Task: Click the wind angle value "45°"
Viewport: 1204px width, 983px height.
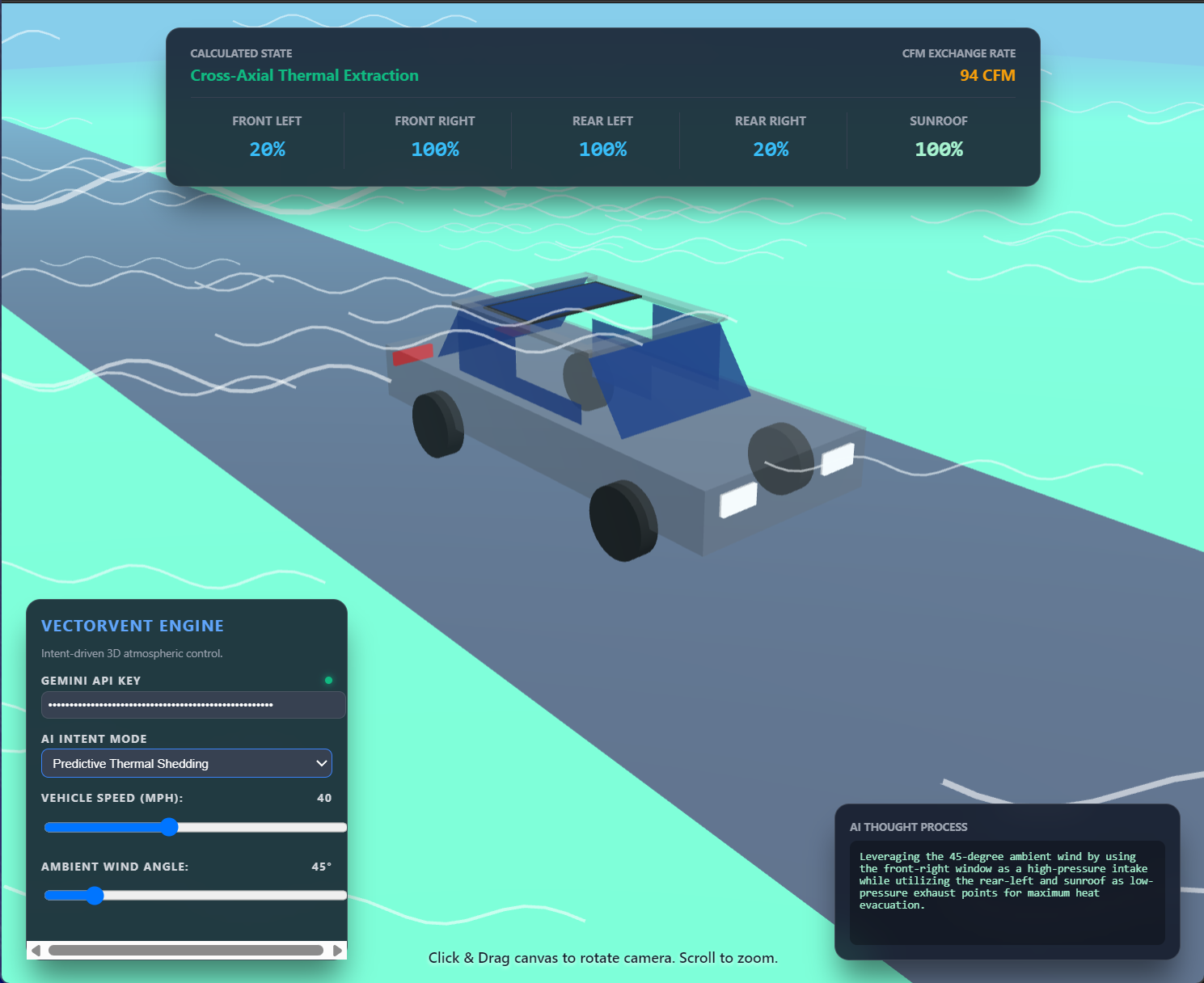Action: 322,867
